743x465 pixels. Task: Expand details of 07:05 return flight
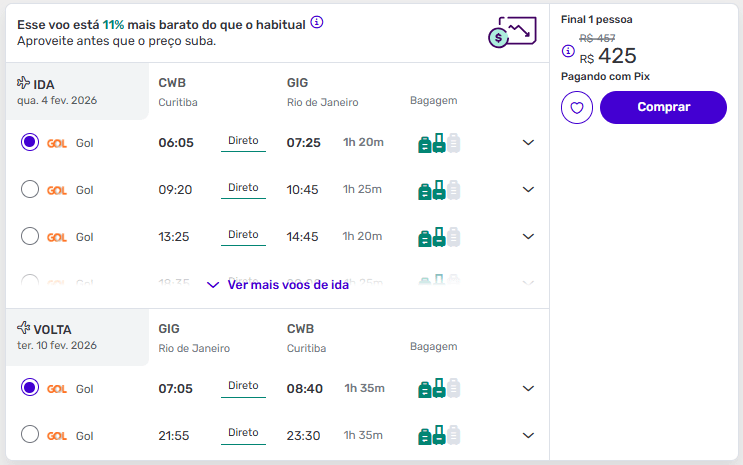click(x=528, y=388)
